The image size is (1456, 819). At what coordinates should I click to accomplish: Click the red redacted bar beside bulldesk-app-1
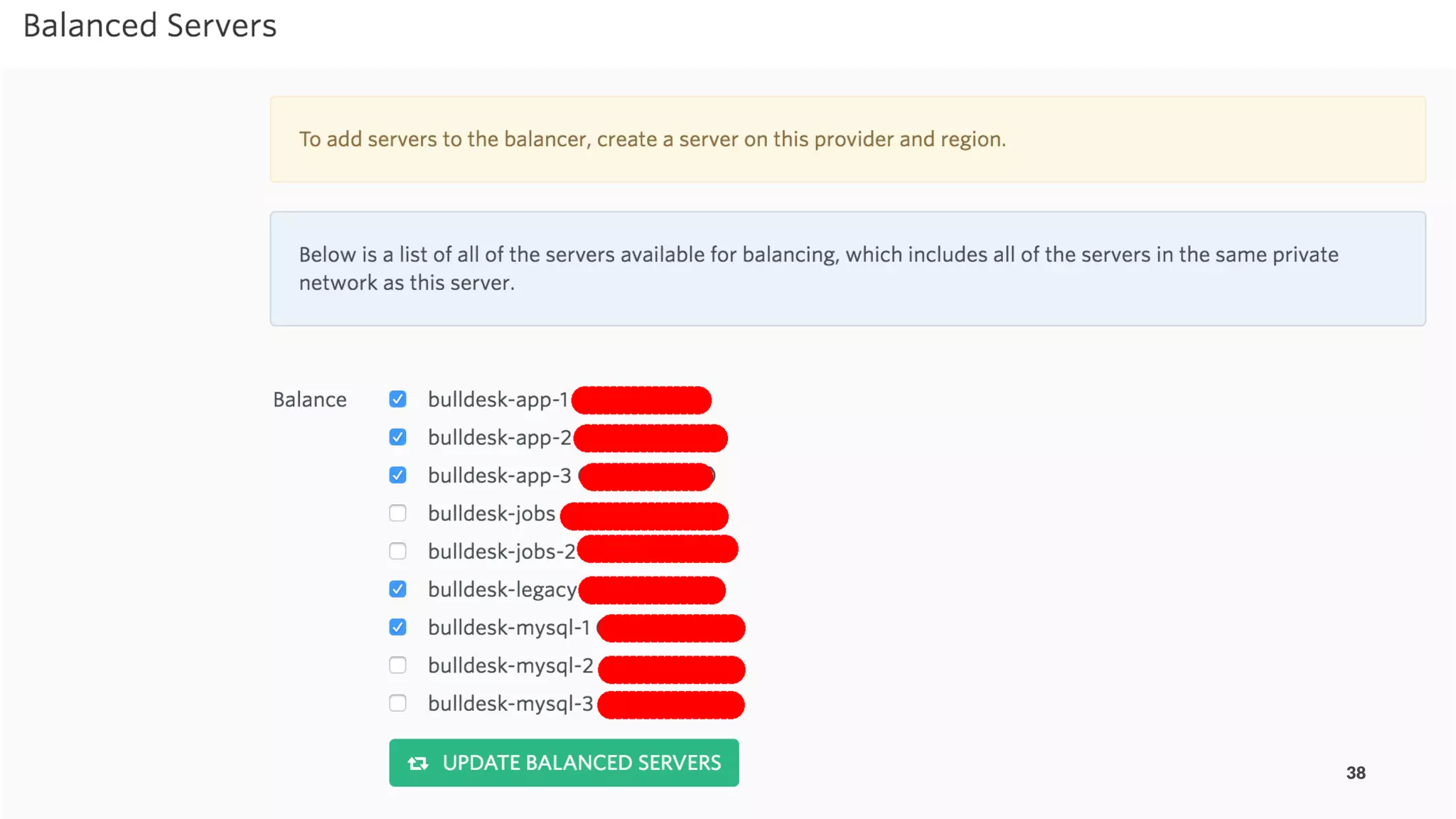pyautogui.click(x=641, y=400)
